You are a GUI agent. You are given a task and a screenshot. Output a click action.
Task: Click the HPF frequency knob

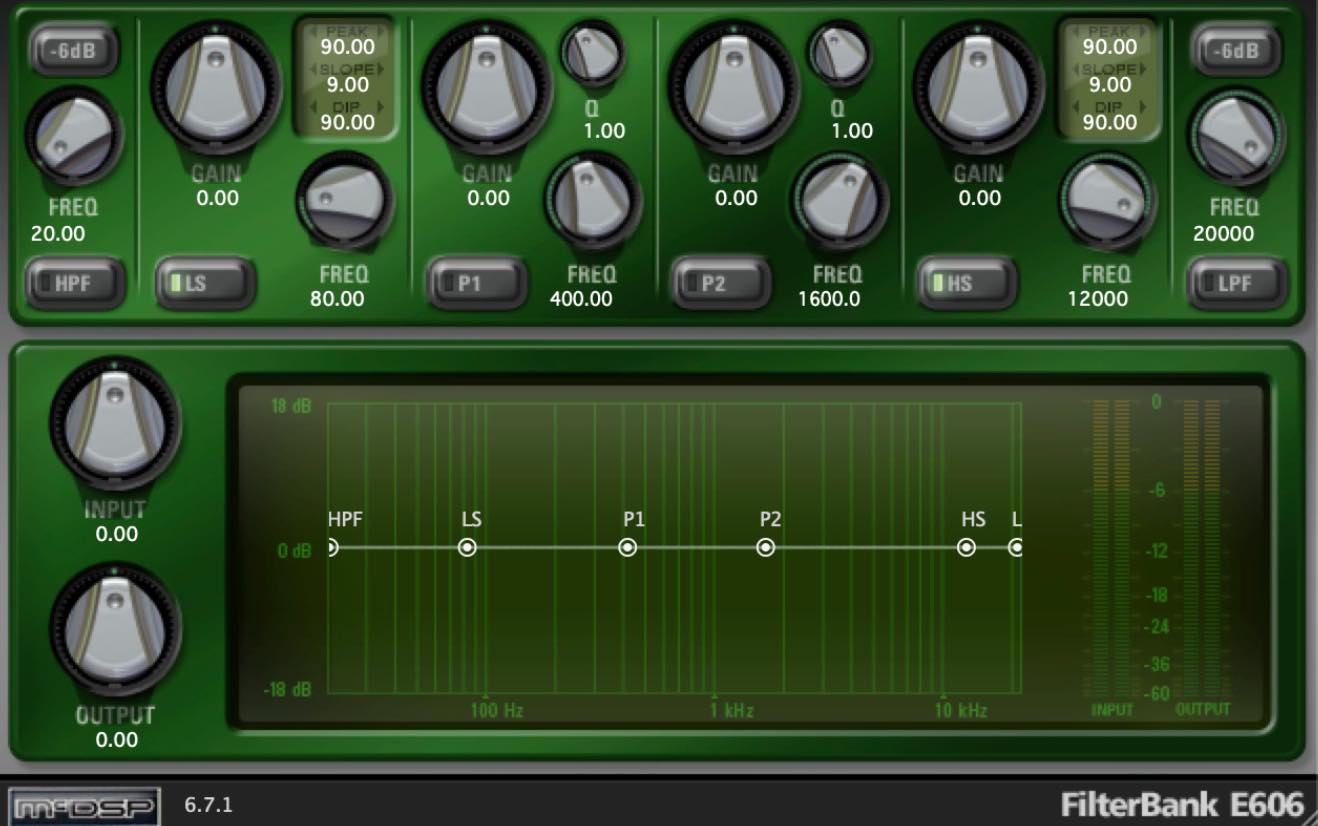(73, 138)
